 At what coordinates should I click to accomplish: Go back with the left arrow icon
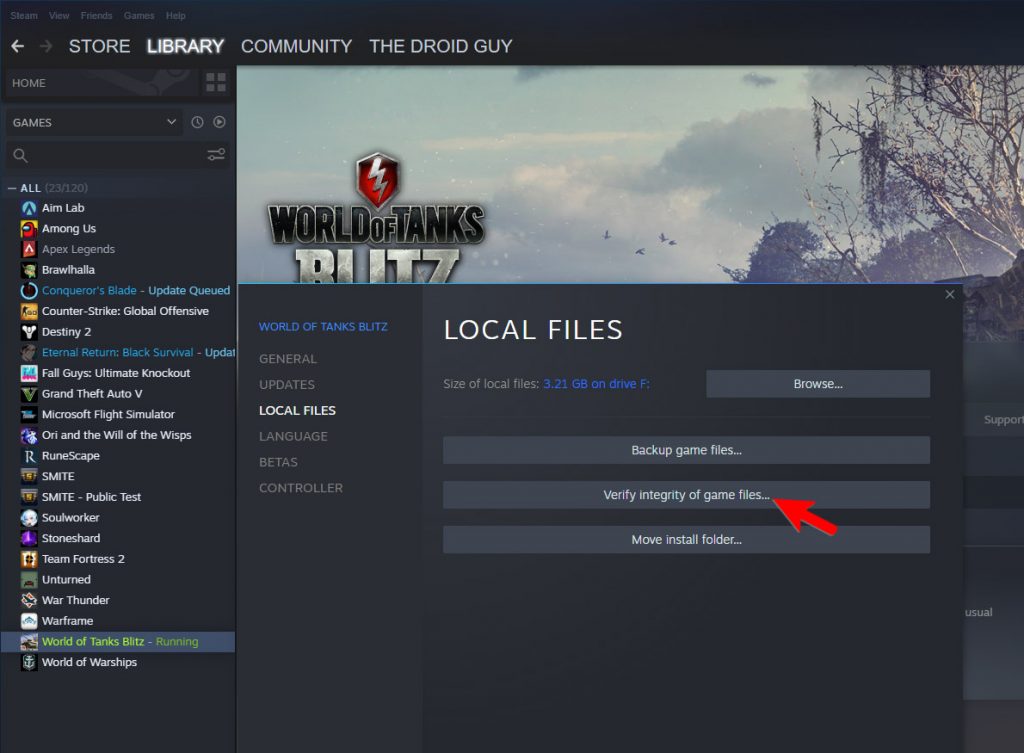pos(18,46)
